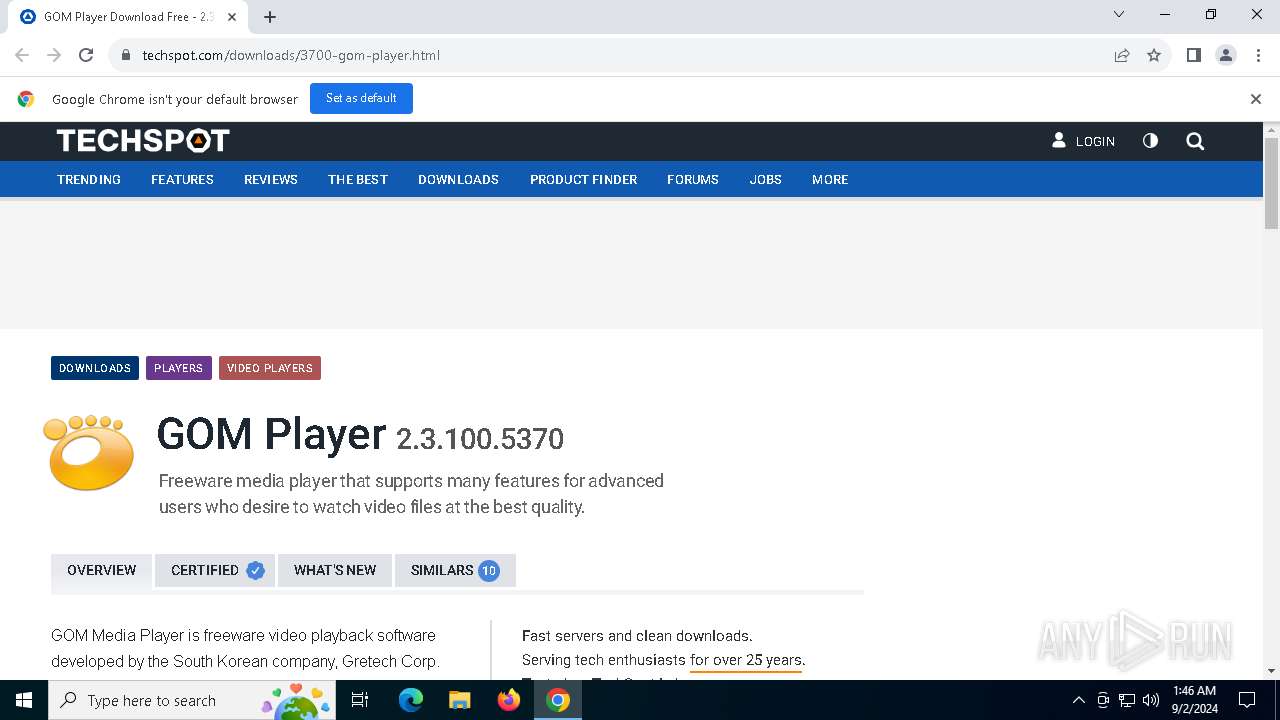Click version text 2.3.100.5370
The width and height of the screenshot is (1280, 720).
click(x=480, y=439)
